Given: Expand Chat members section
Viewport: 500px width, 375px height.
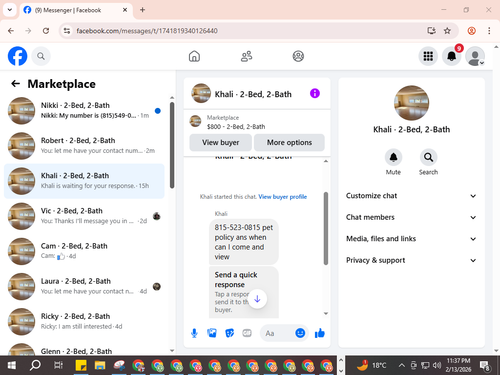Looking at the screenshot, I should click(411, 217).
